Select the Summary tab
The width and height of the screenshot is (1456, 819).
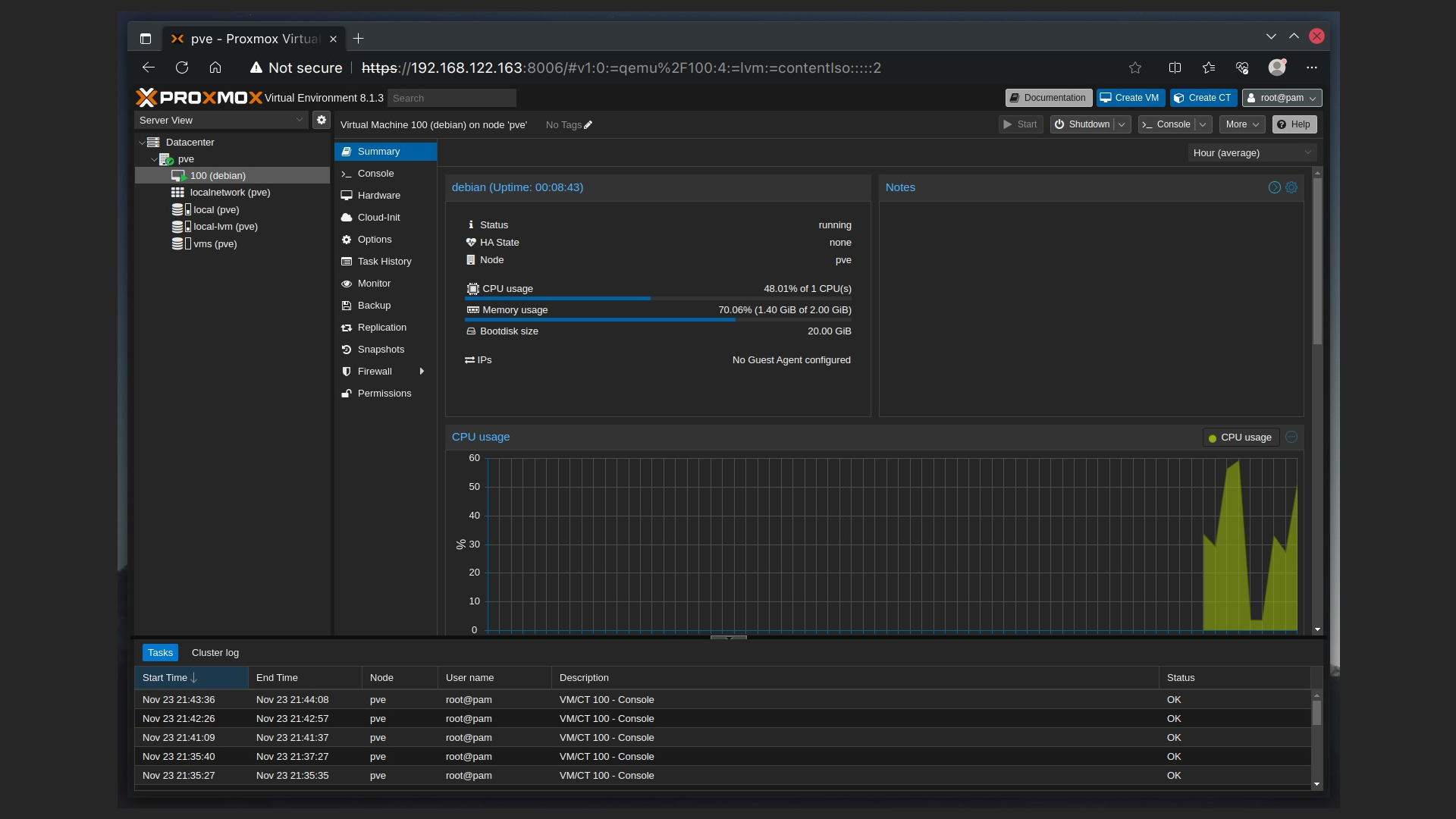tap(378, 151)
